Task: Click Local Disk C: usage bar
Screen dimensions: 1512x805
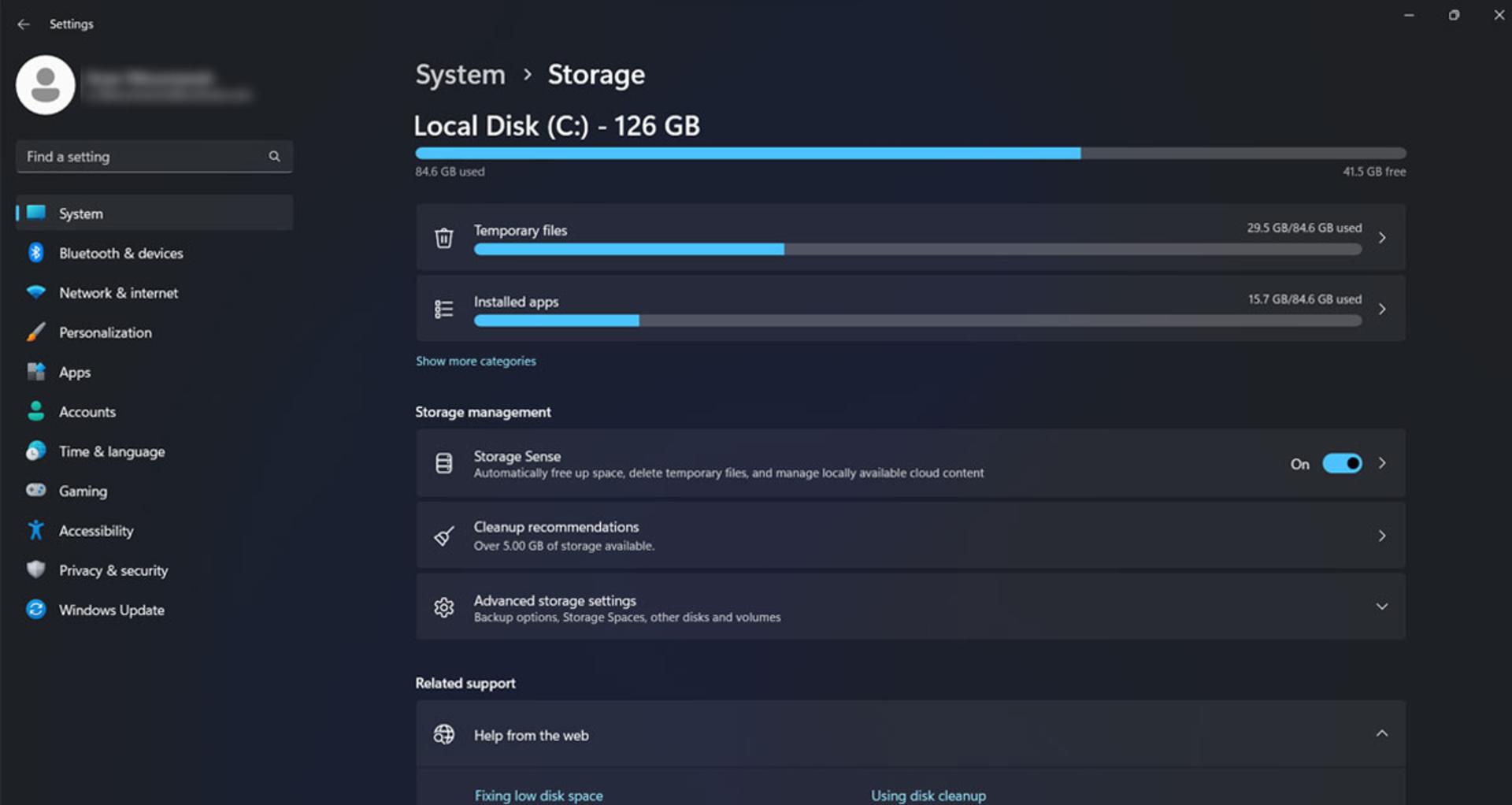Action: click(x=910, y=154)
